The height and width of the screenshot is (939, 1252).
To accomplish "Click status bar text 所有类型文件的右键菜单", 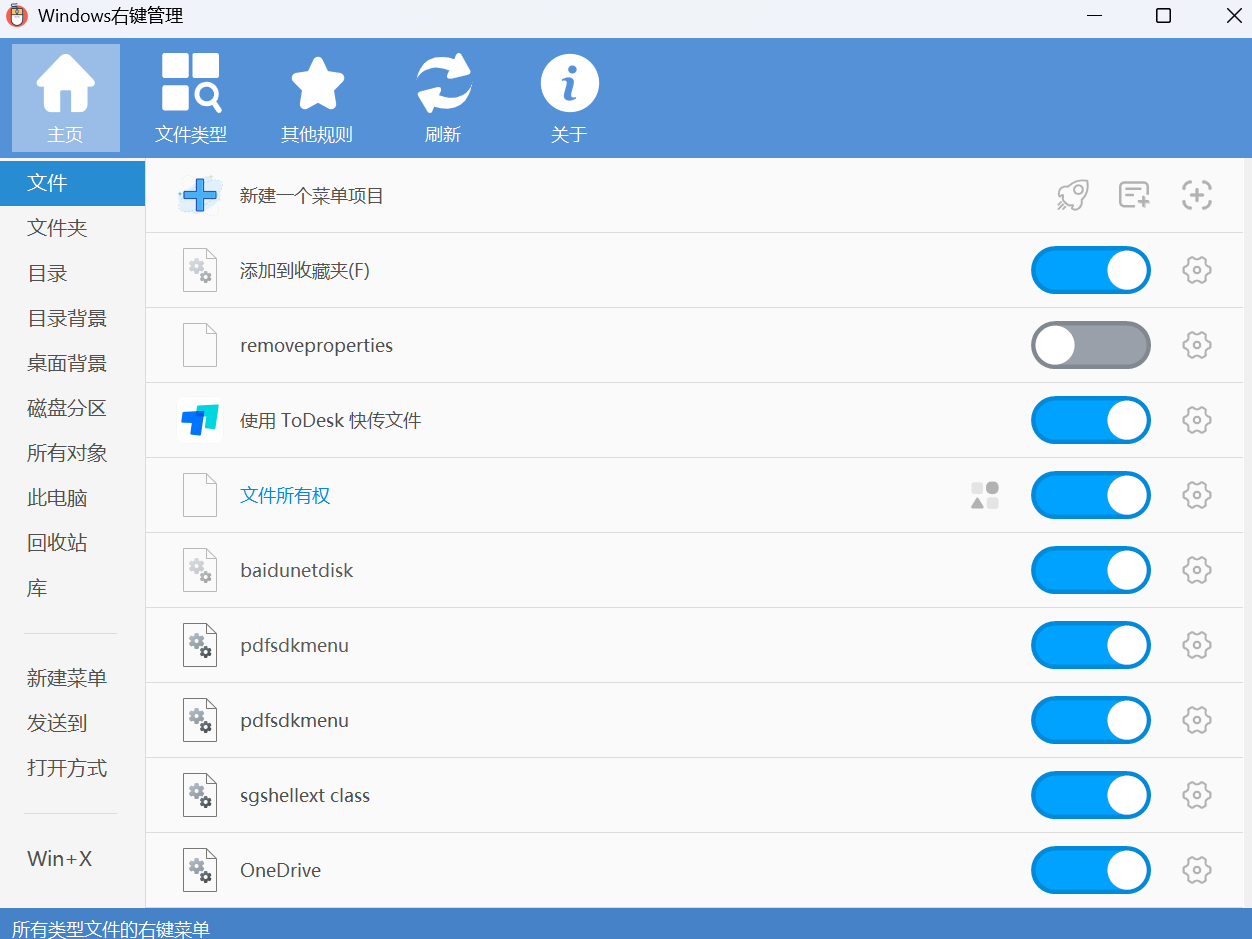I will (111, 929).
